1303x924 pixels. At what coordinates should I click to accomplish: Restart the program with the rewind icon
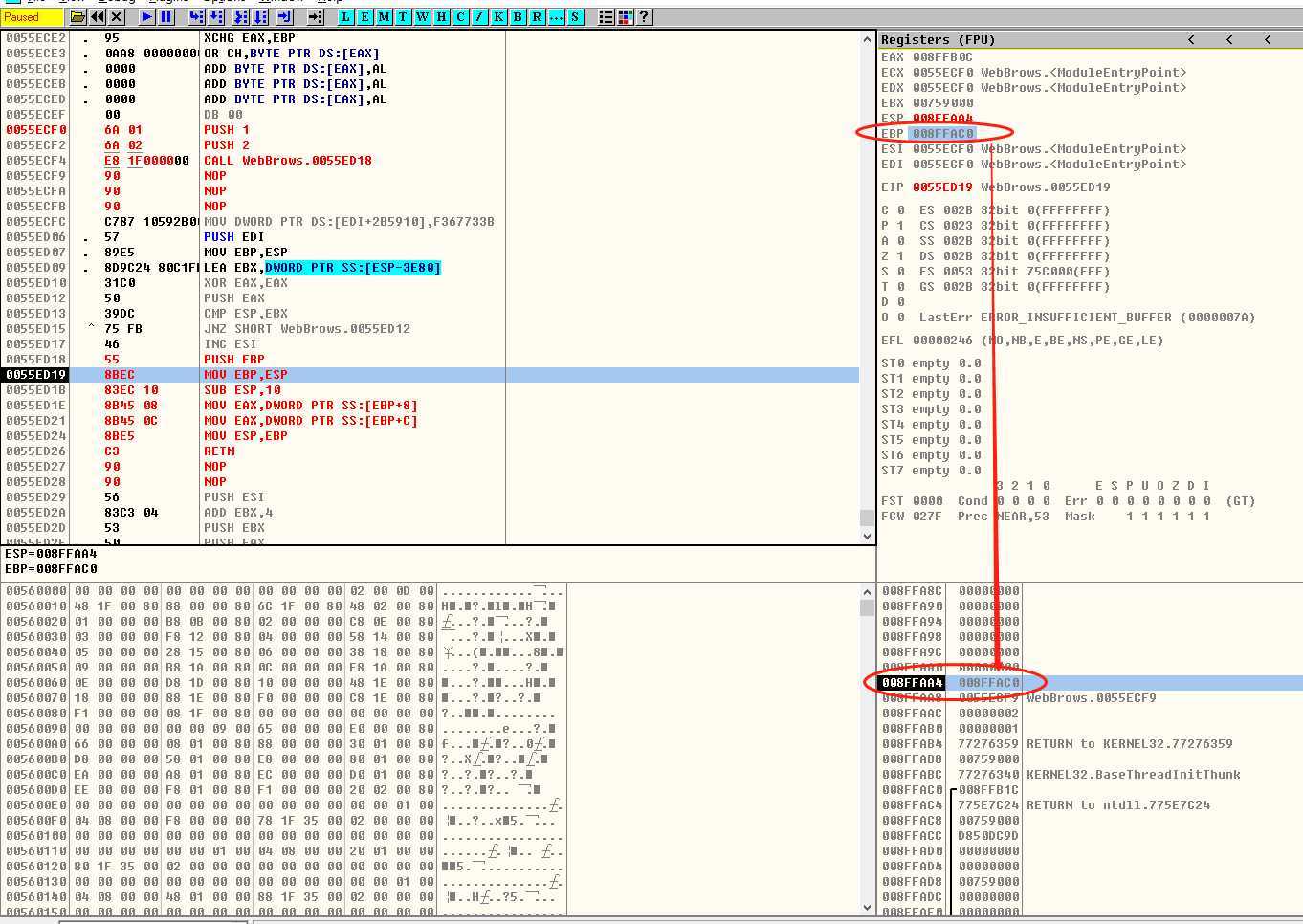(x=97, y=17)
